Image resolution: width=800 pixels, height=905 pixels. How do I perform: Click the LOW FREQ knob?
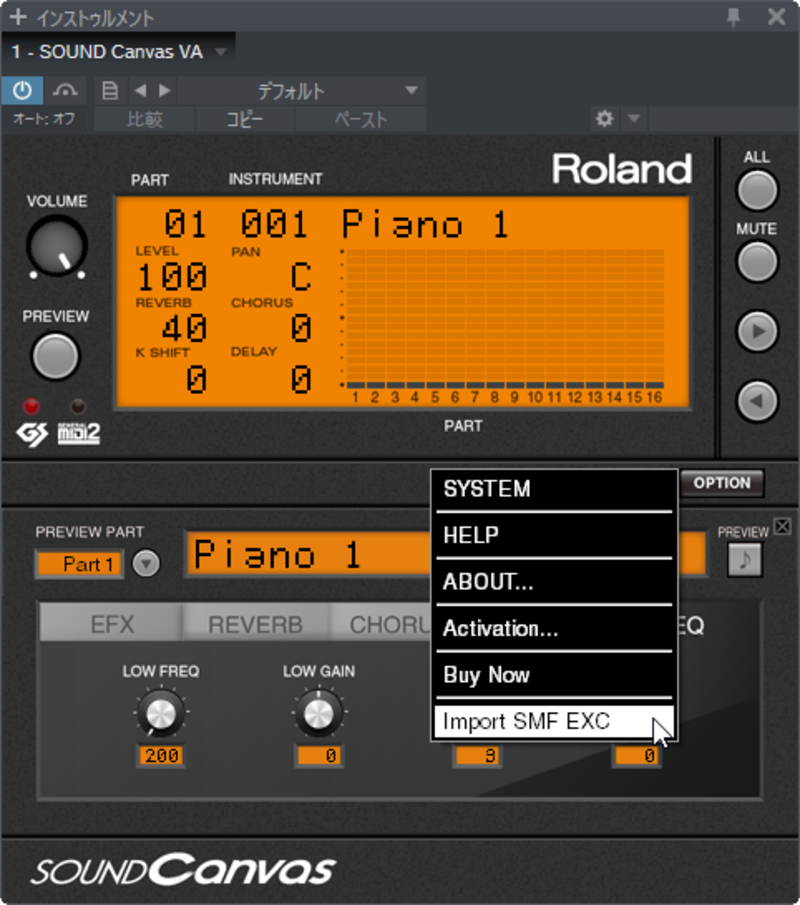pos(161,713)
